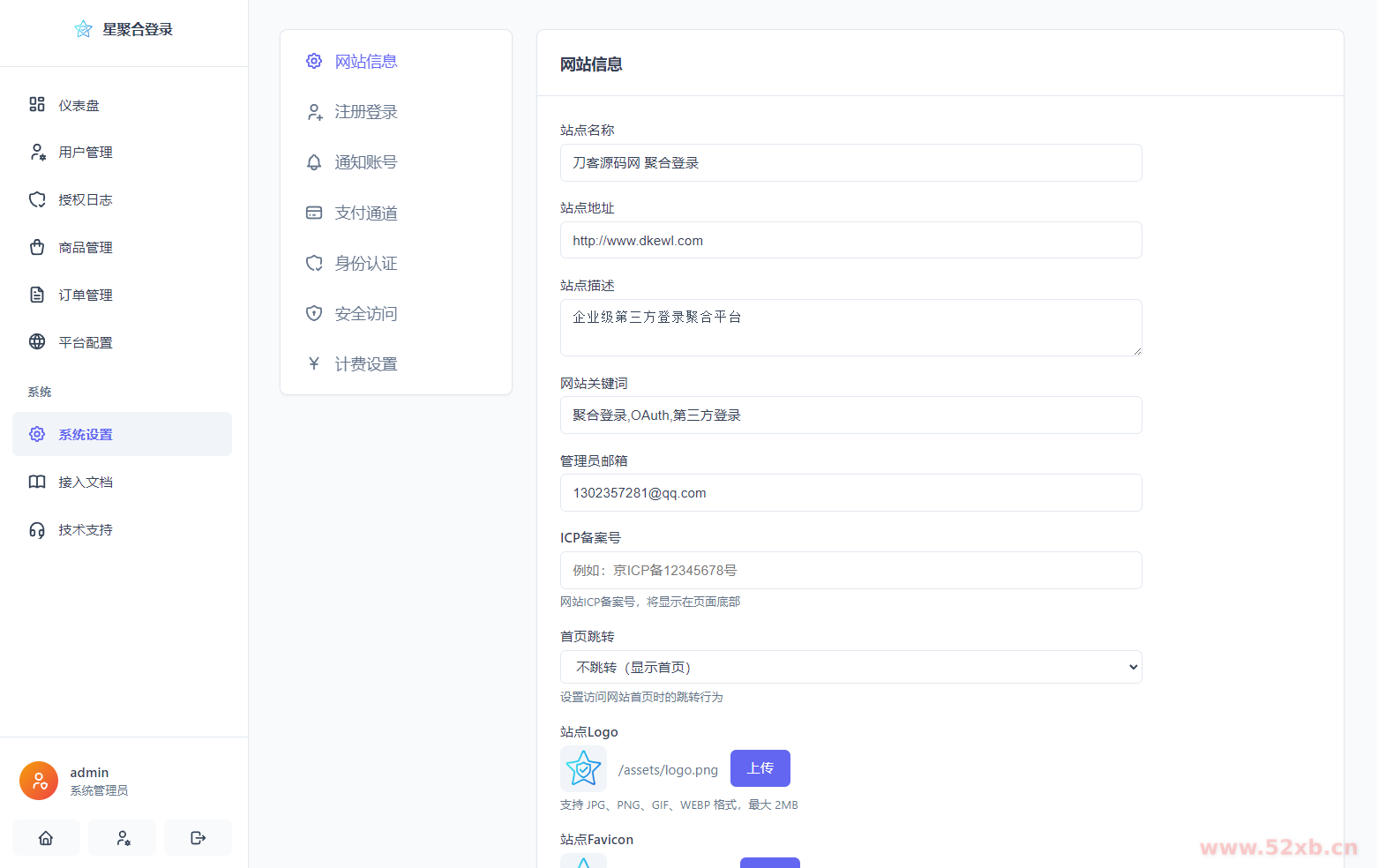Open 计费设置 settings section

365,364
